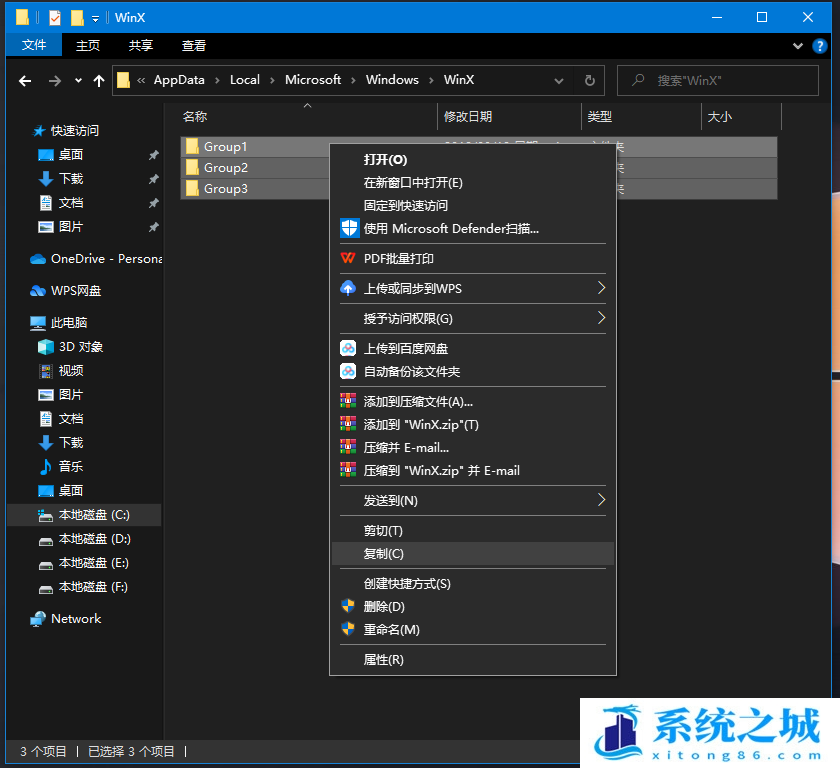Screen dimensions: 840x768
Task: Open pinned 下载 under quick access
Action: [x=70, y=178]
